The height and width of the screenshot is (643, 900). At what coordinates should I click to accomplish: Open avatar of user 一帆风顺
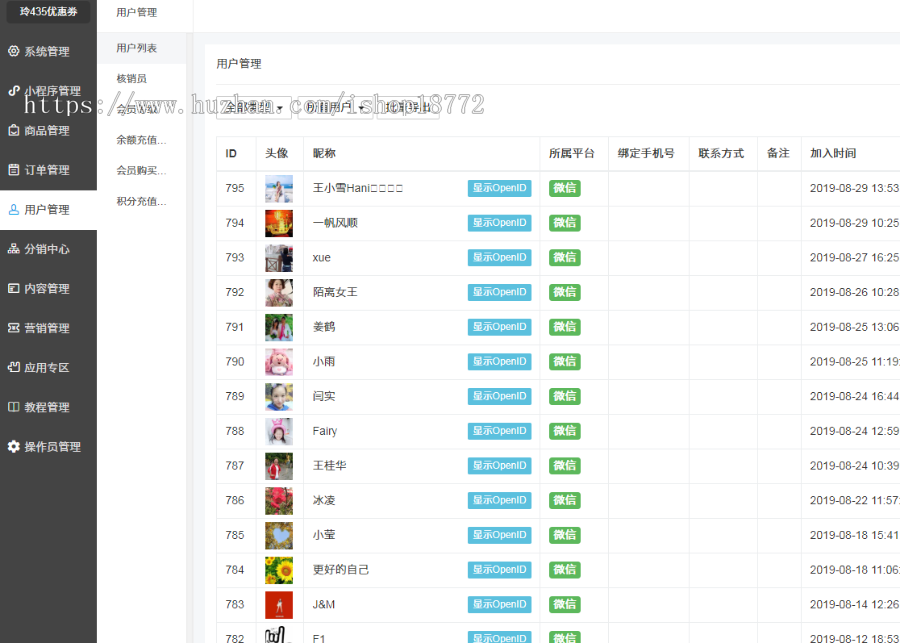pos(279,223)
